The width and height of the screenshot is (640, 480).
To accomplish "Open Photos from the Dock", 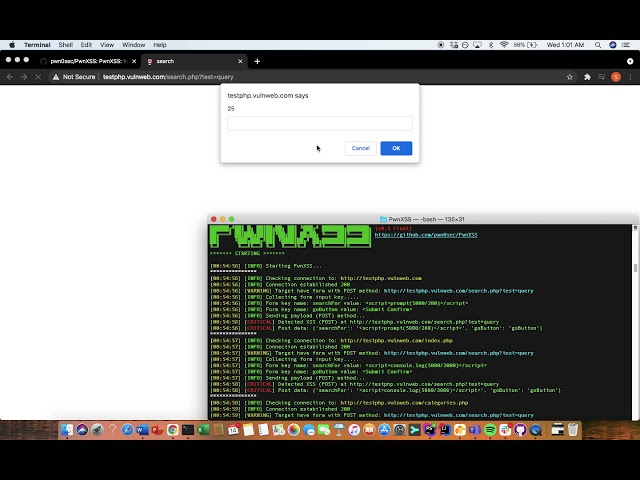I will [x=293, y=430].
